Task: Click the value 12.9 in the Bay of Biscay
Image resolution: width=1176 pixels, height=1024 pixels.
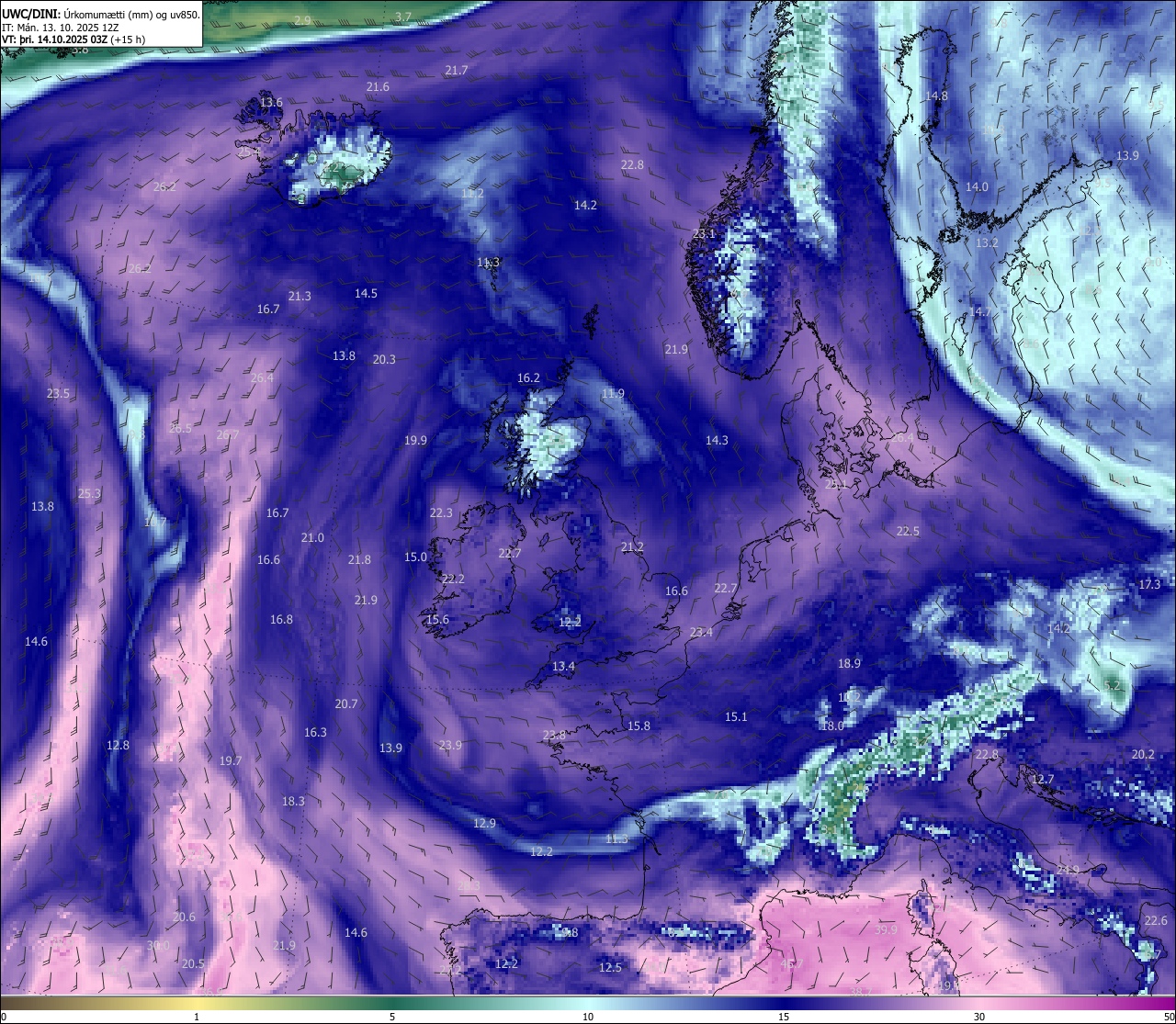Action: [484, 823]
